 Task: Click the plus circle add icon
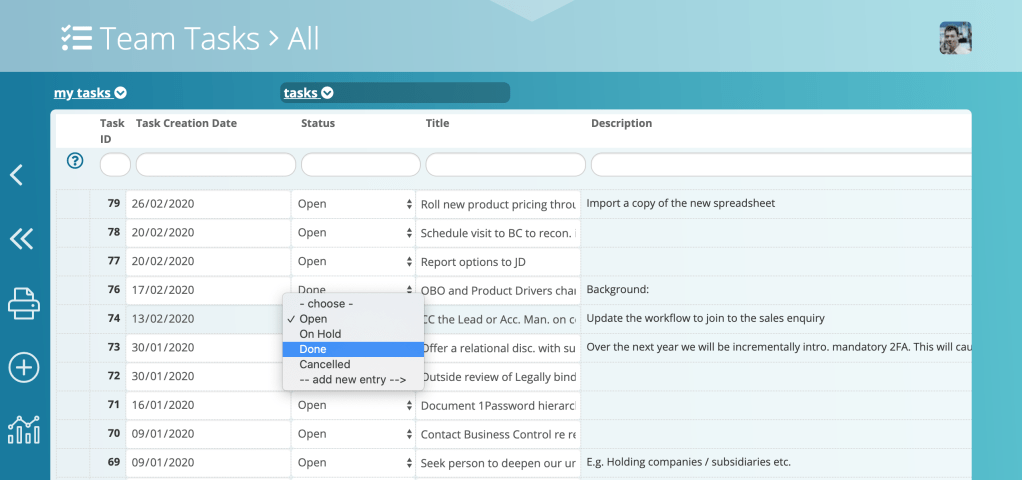pos(23,367)
